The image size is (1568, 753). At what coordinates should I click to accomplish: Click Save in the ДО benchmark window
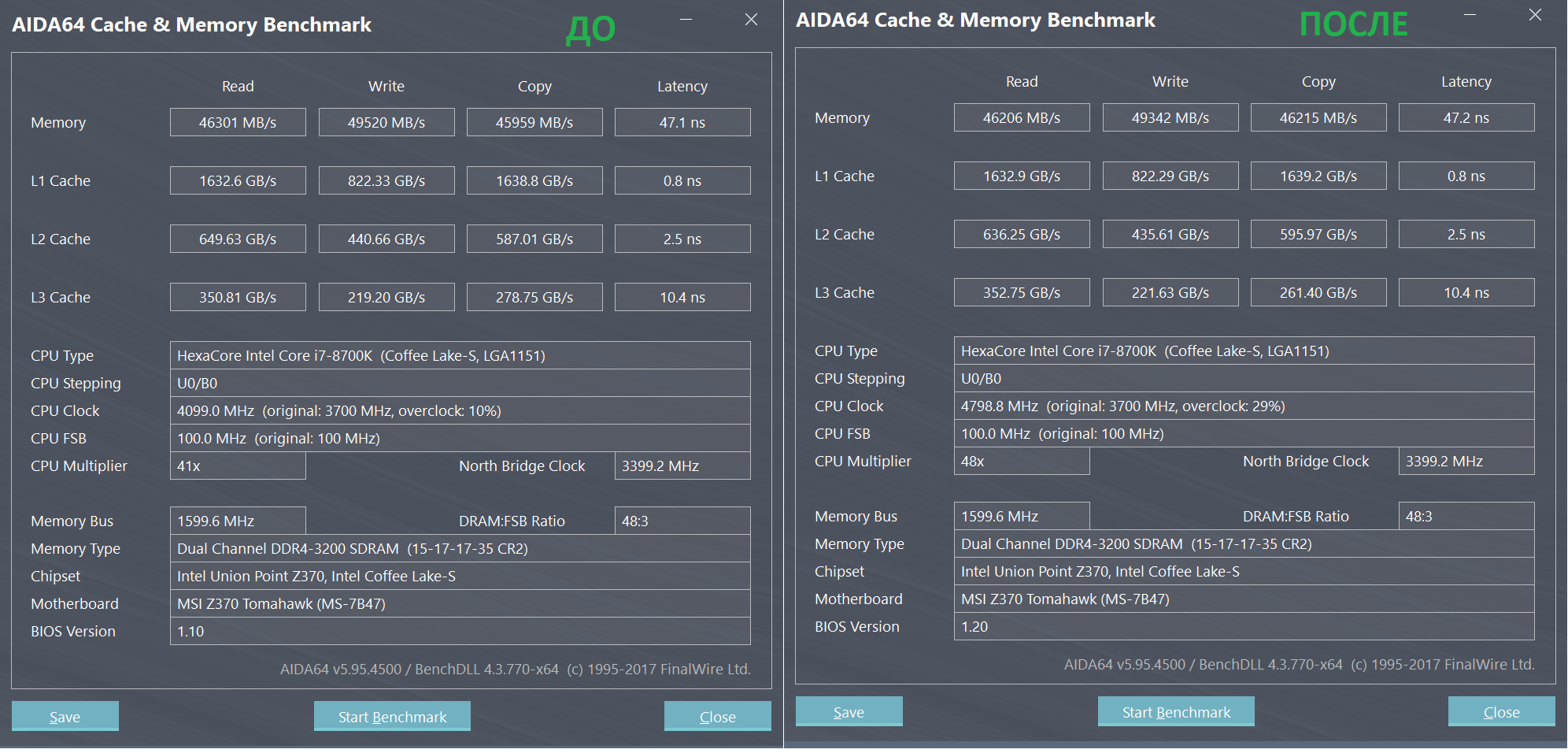pos(65,716)
